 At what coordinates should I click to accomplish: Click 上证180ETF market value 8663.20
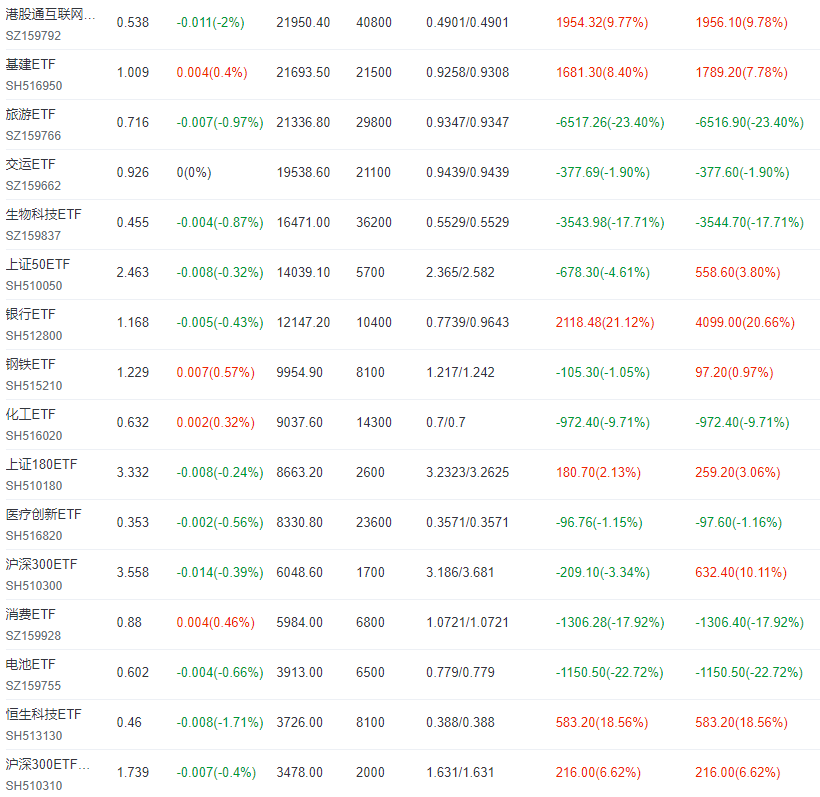(x=300, y=472)
